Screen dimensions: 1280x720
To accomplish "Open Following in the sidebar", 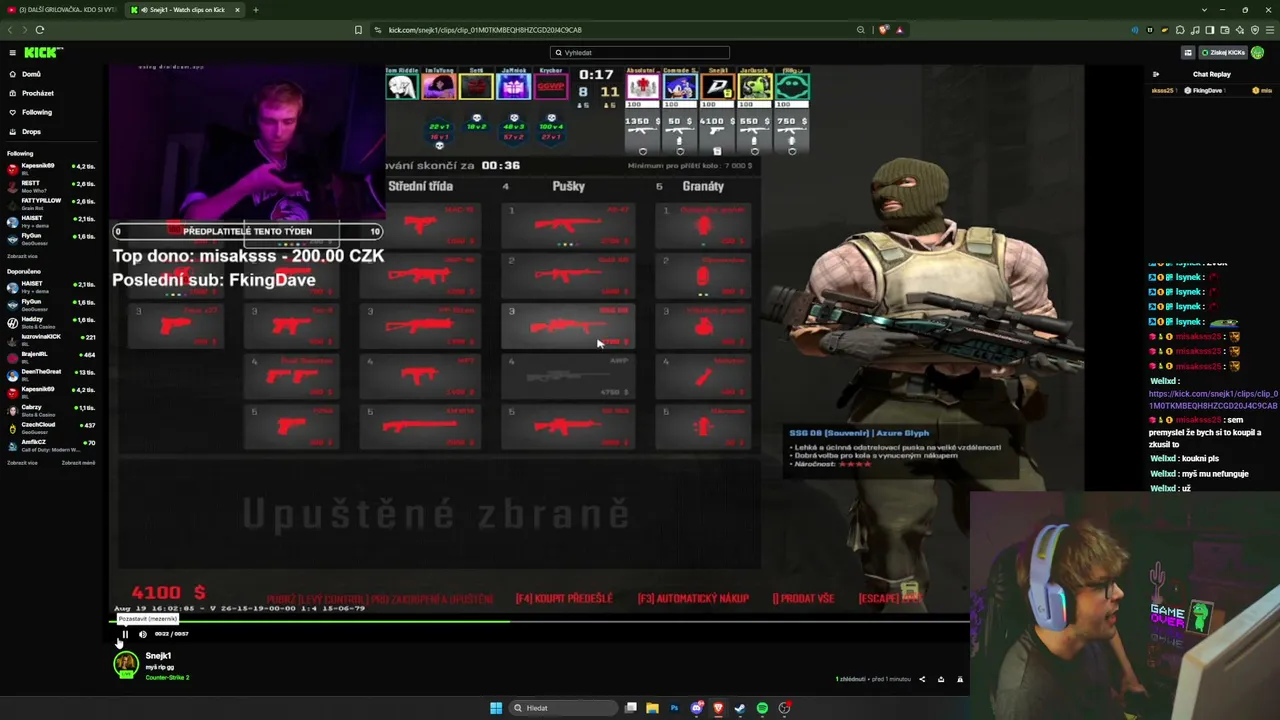I will tap(37, 112).
